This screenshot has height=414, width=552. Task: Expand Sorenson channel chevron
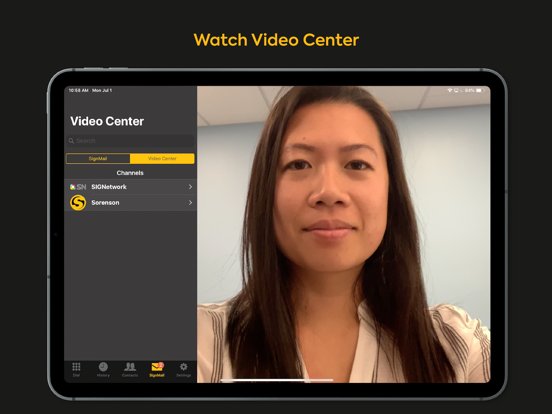190,203
